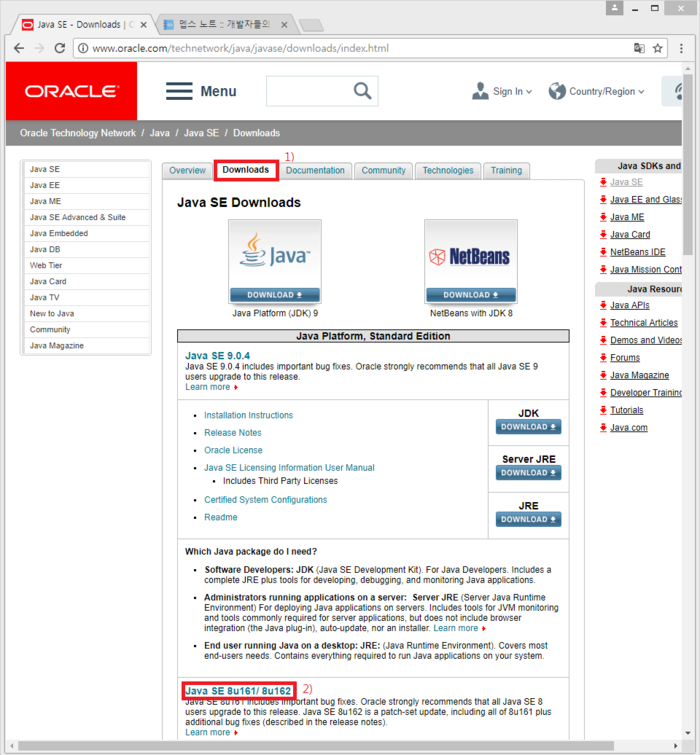Open the Documentation tab
The image size is (700, 755).
315,170
